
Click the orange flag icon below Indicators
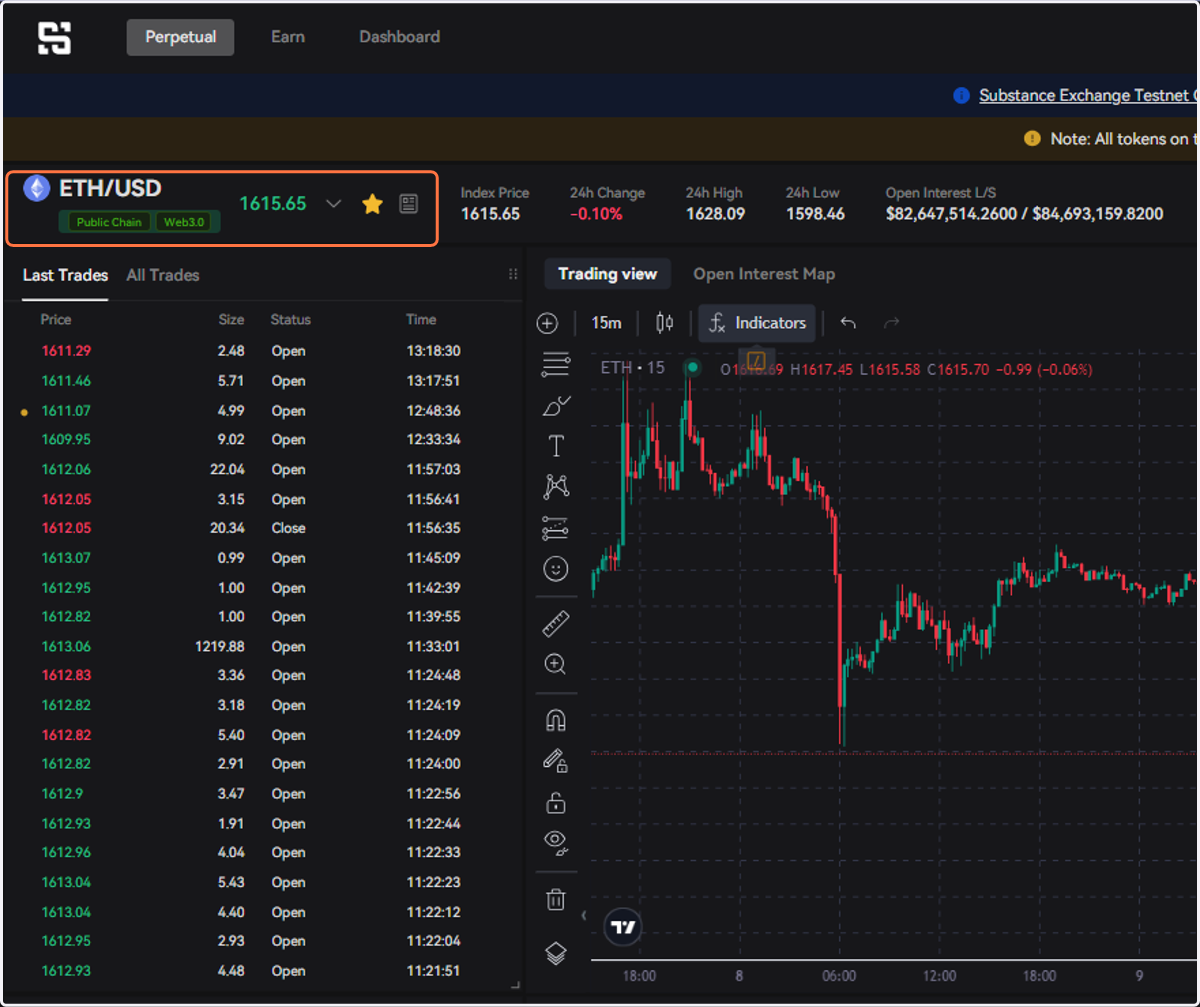[x=757, y=359]
